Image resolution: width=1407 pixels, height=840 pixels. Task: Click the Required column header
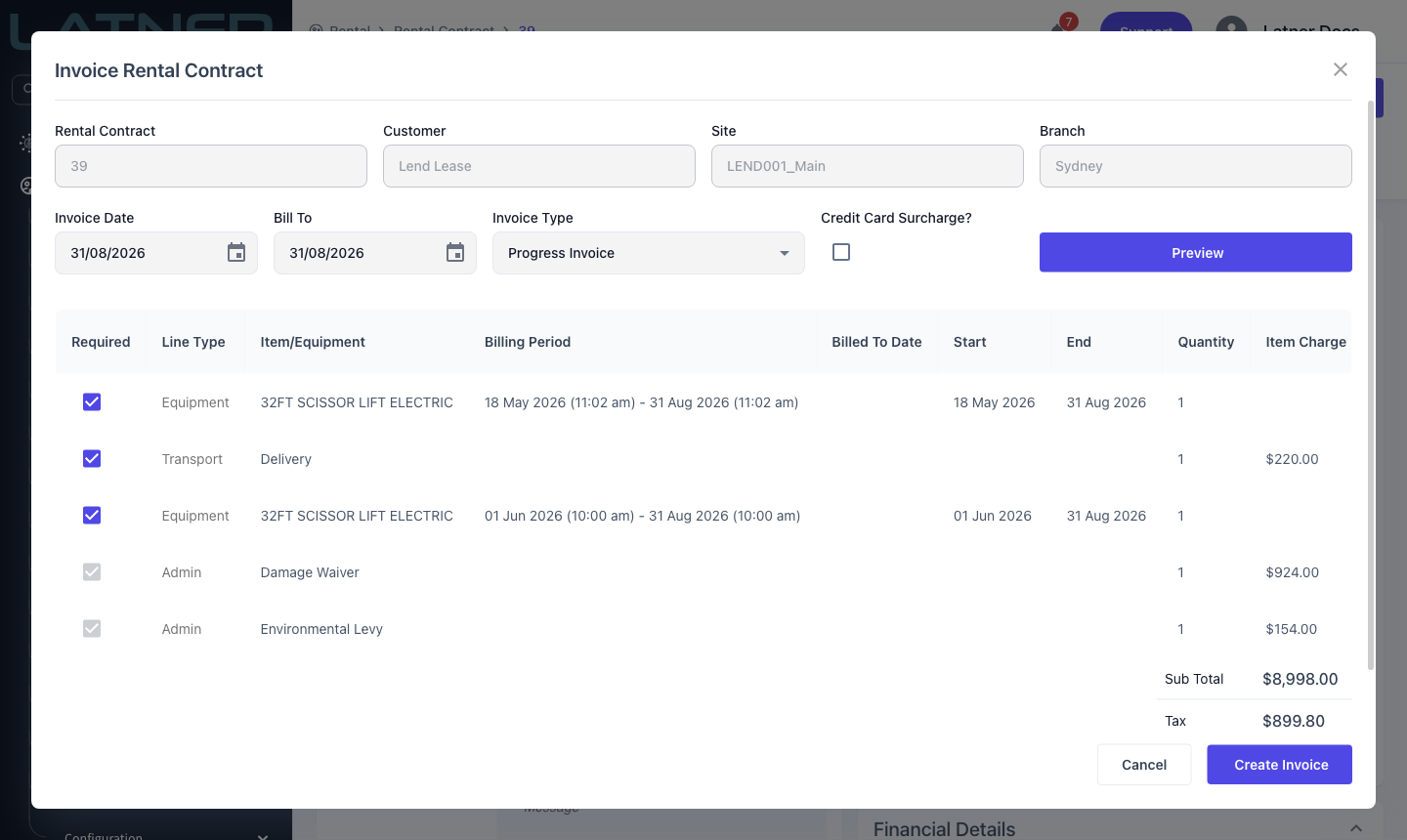point(101,342)
